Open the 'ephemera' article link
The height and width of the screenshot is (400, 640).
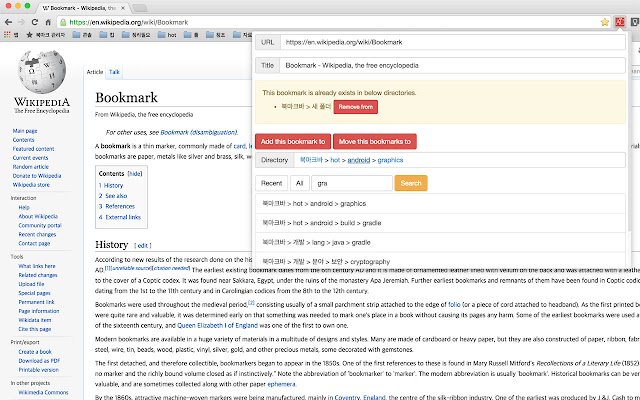point(281,384)
